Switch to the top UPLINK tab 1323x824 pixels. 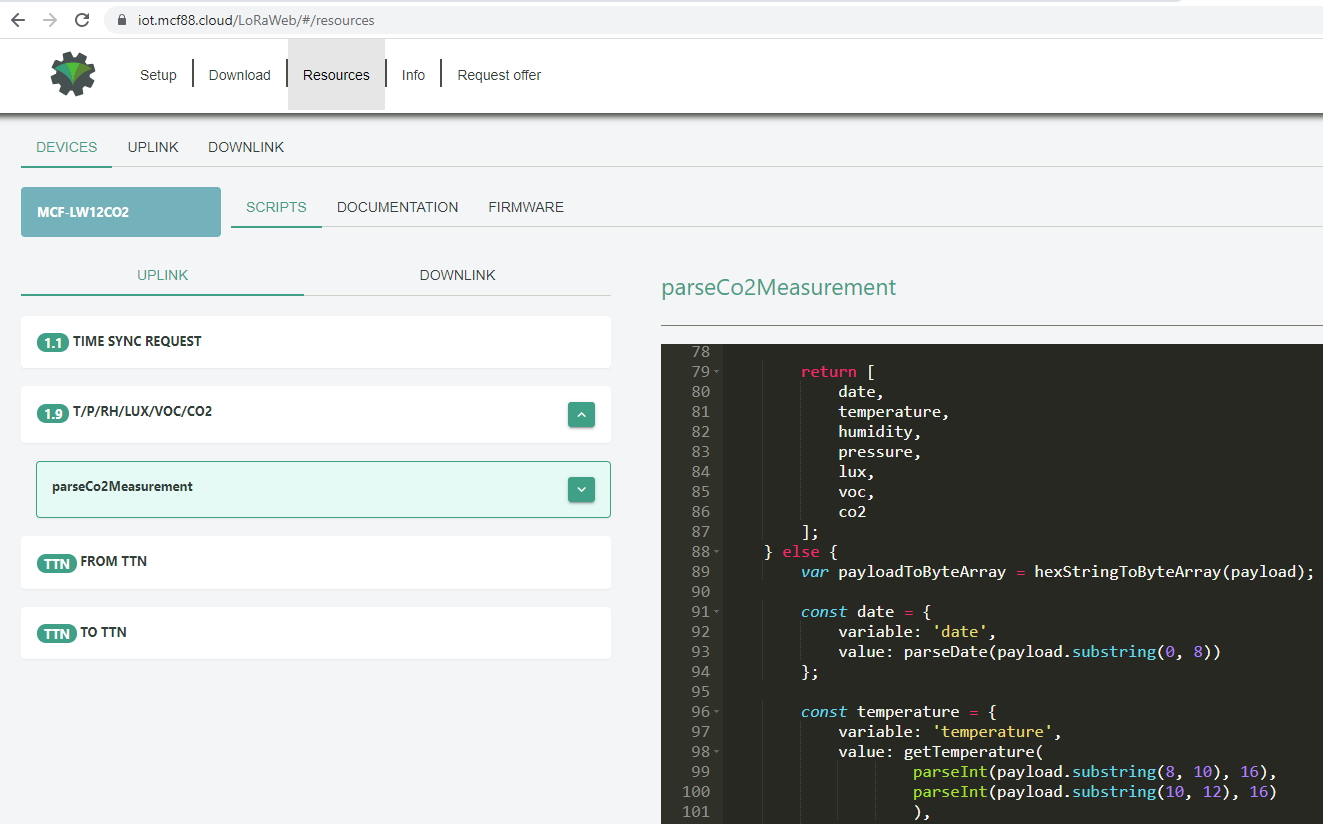(x=153, y=147)
